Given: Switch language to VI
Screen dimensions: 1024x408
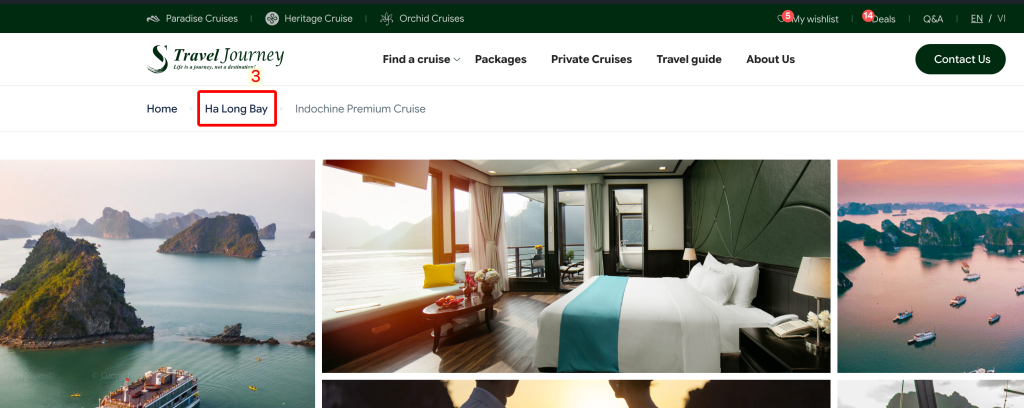Looking at the screenshot, I should tap(1001, 18).
